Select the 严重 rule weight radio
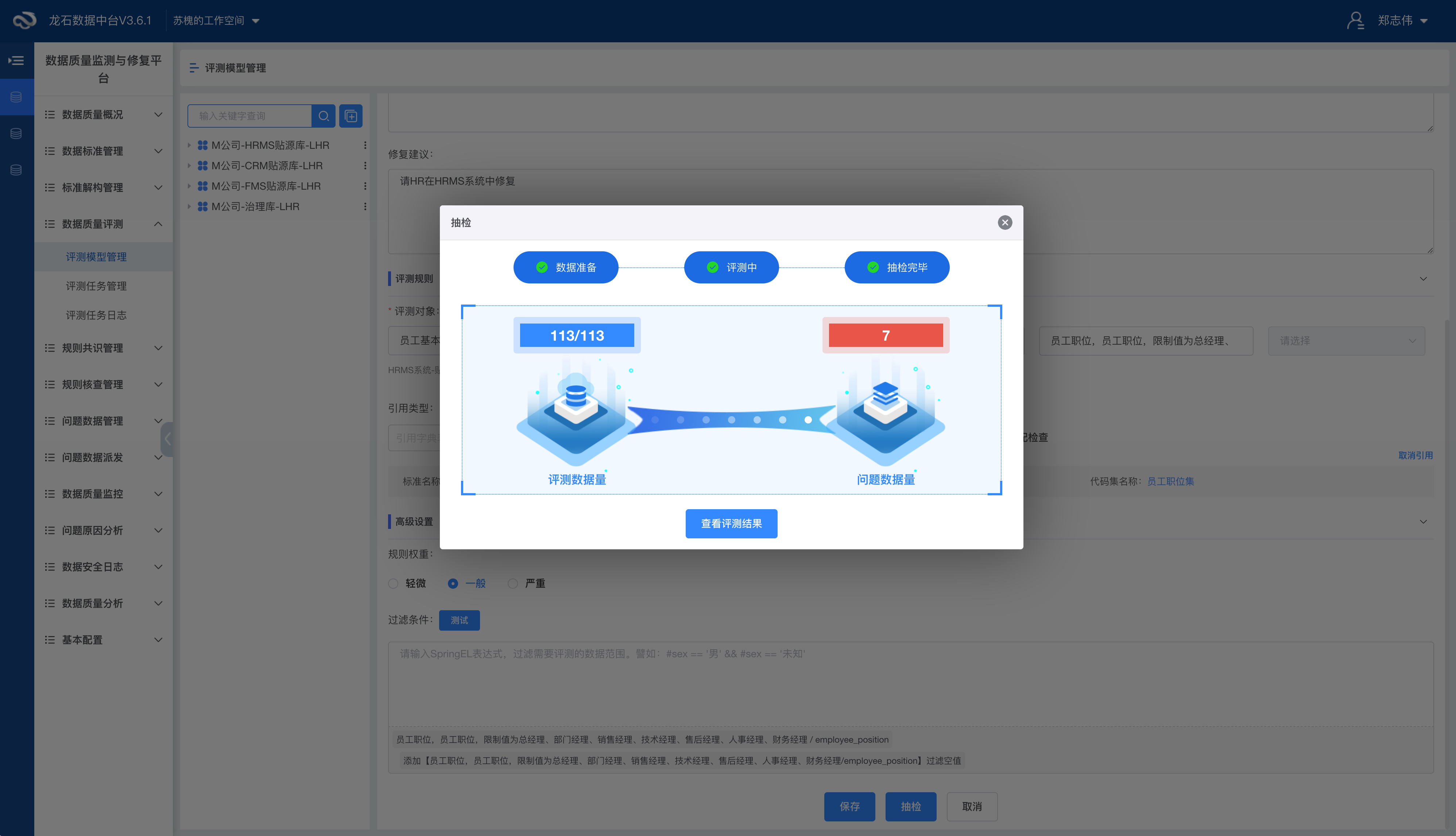This screenshot has width=1456, height=836. 513,583
